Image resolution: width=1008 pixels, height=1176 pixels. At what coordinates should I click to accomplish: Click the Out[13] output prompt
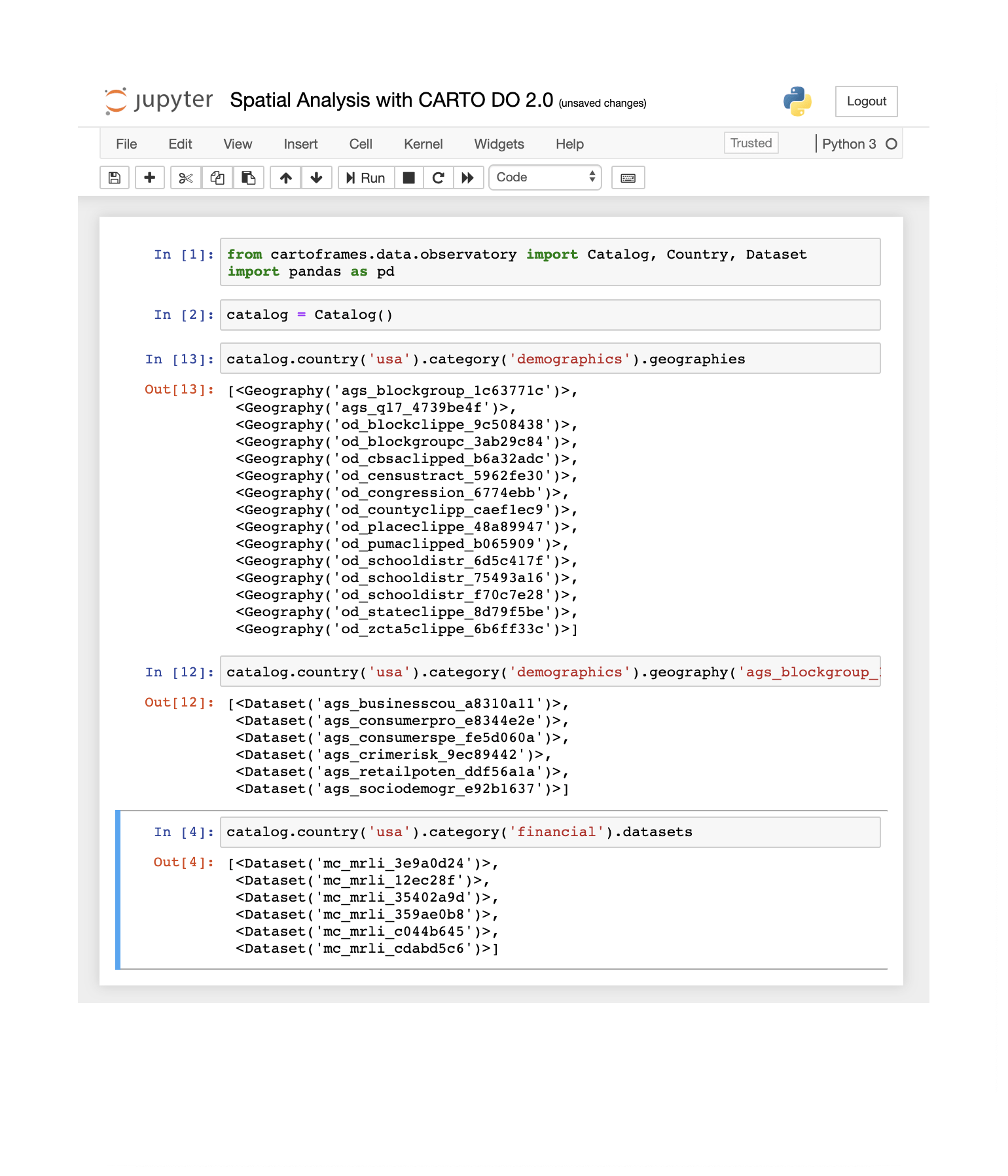tap(179, 390)
